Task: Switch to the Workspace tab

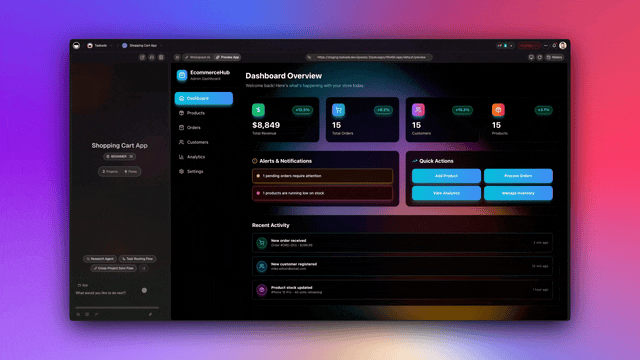Action: coord(198,57)
